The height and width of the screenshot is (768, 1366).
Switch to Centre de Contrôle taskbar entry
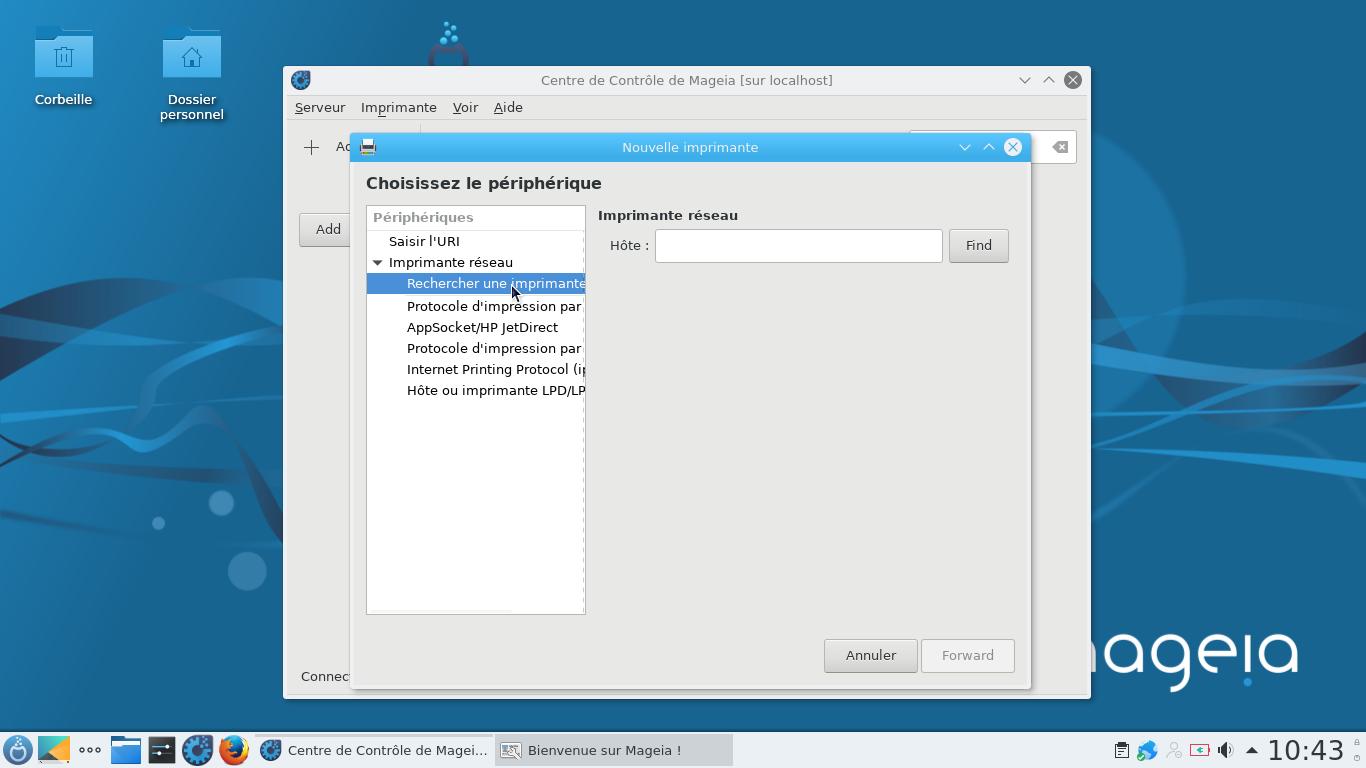374,750
